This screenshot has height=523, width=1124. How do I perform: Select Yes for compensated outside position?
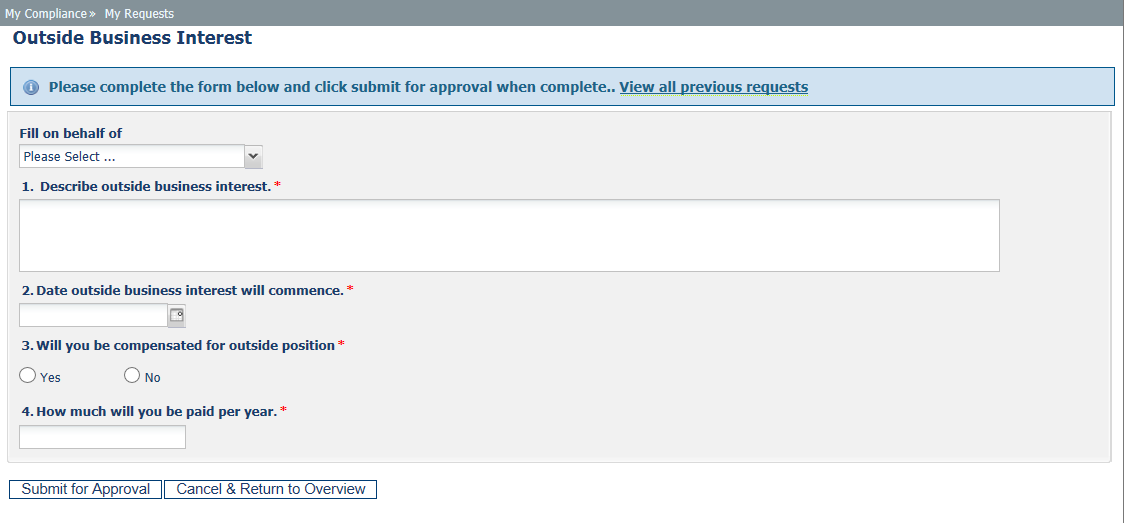click(27, 375)
